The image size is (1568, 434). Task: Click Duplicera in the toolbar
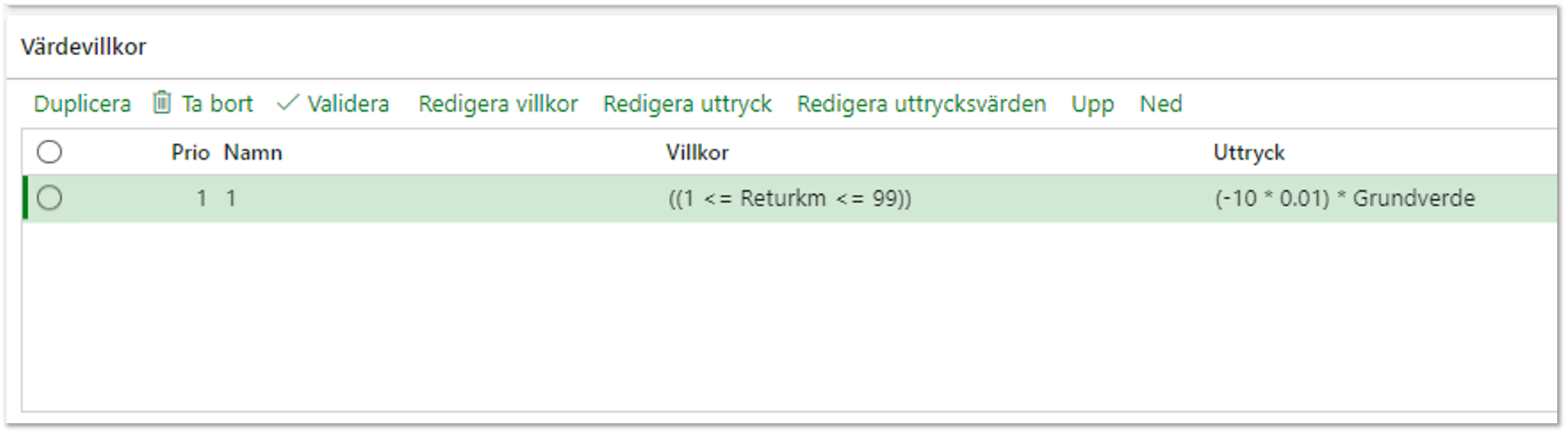(x=82, y=104)
